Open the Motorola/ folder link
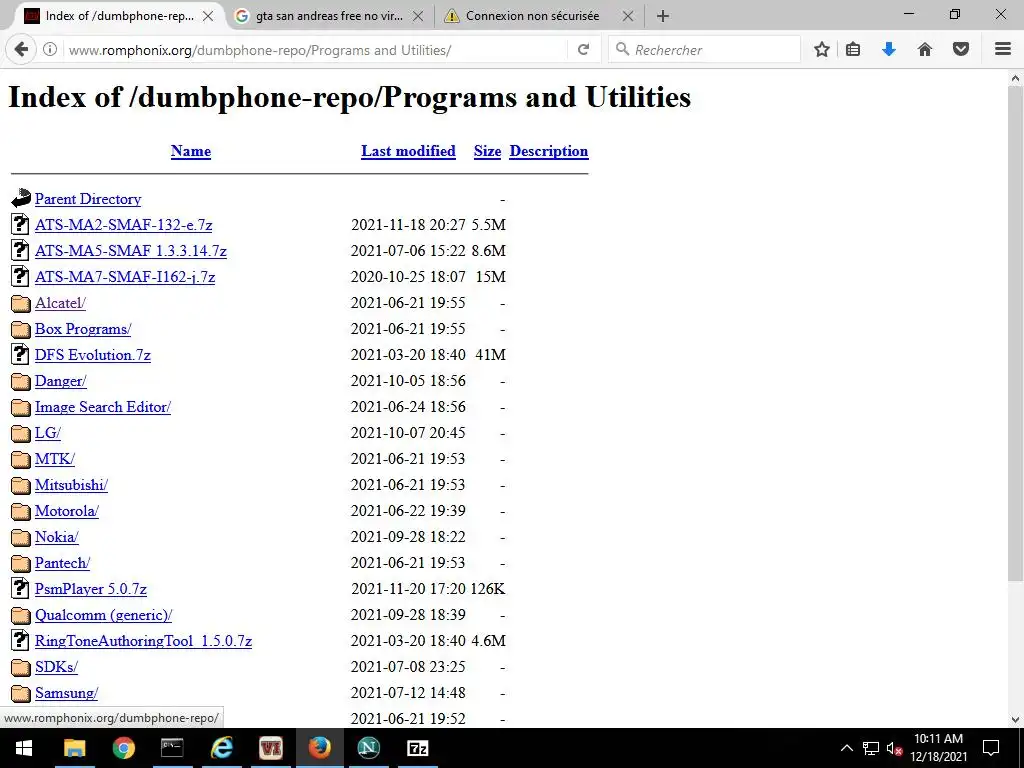The height and width of the screenshot is (768, 1024). 67,511
